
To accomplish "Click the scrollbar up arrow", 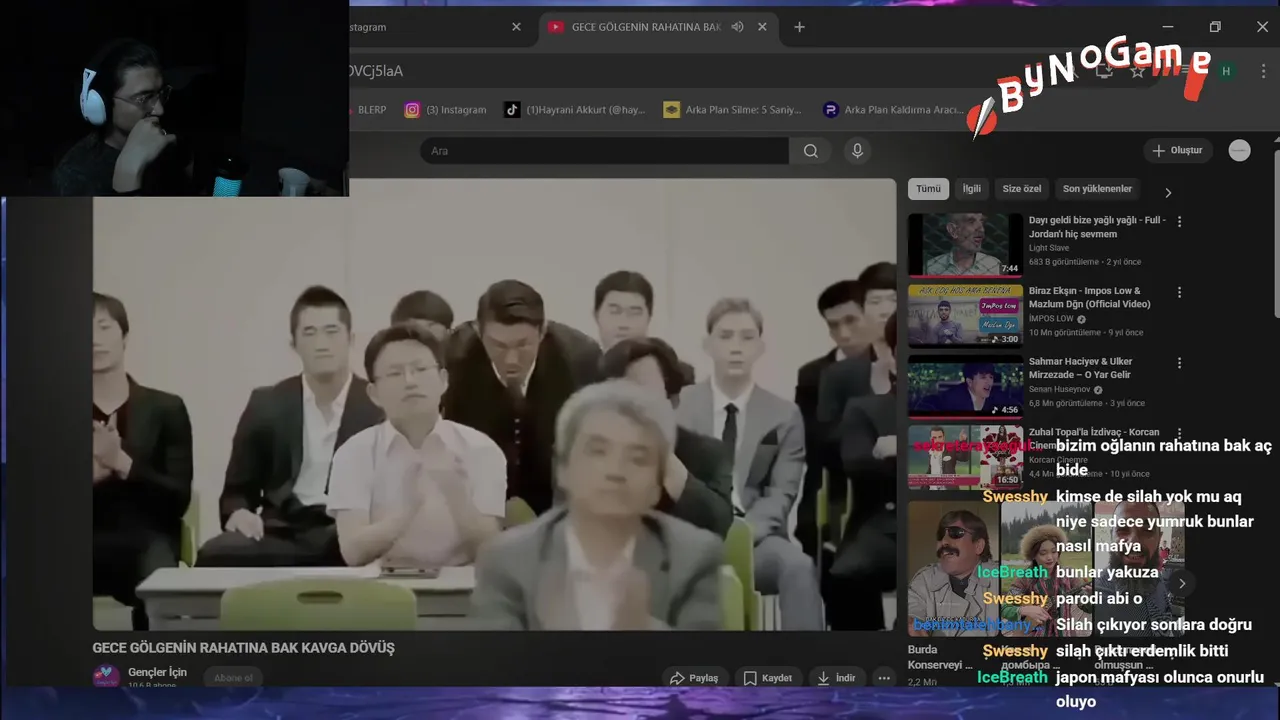I will tap(1276, 139).
